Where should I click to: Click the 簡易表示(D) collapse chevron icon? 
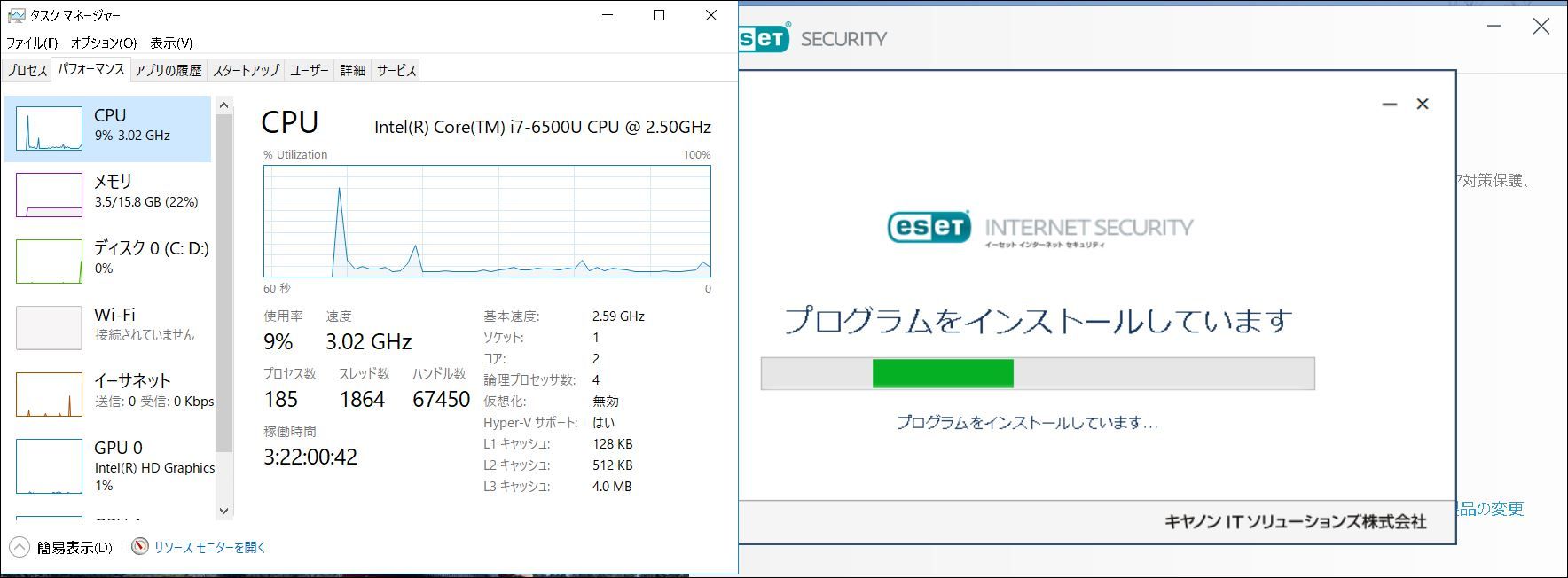pos(20,547)
